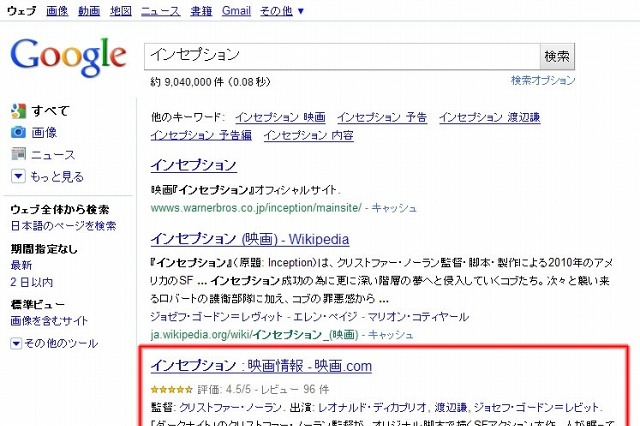Click the search input field
This screenshot has height=426, width=640.
click(x=340, y=55)
